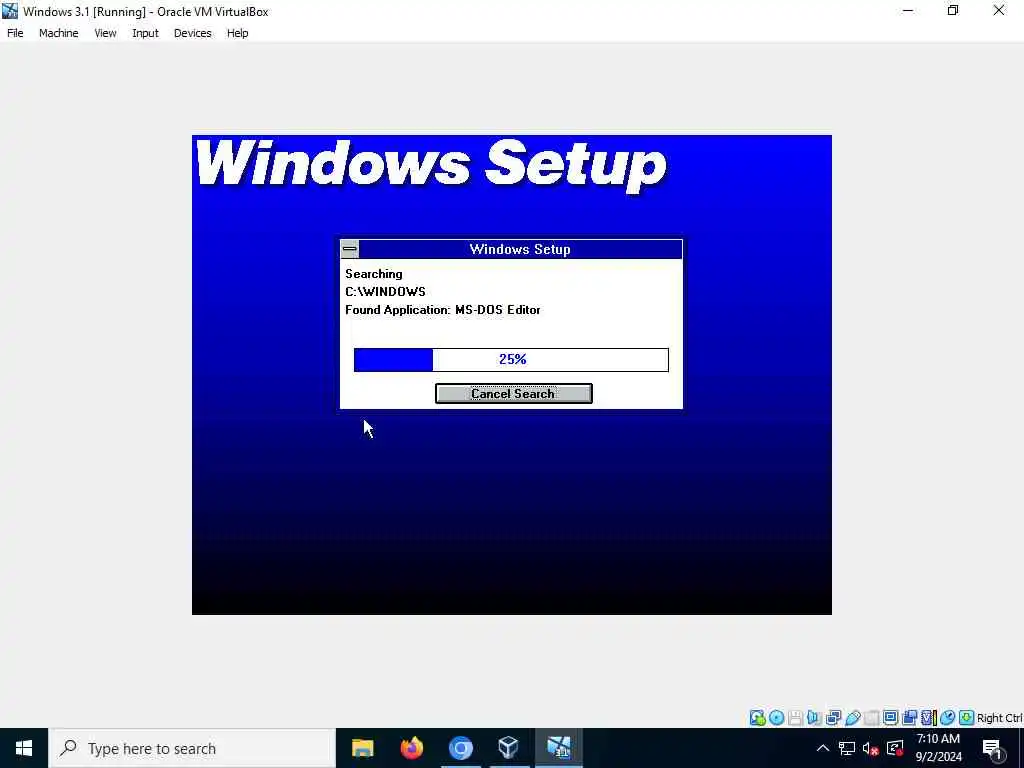
Task: Click the USB devices status icon
Action: coord(852,718)
